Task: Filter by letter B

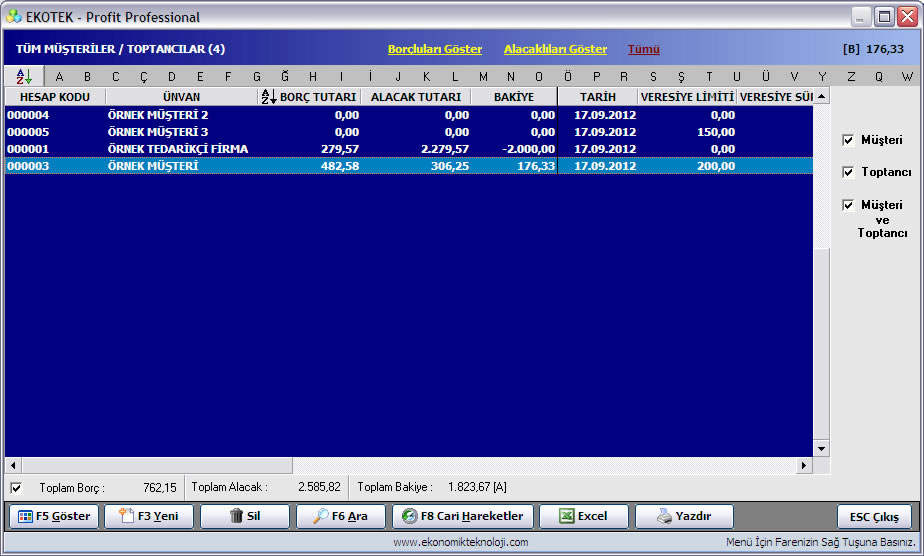Action: click(87, 77)
